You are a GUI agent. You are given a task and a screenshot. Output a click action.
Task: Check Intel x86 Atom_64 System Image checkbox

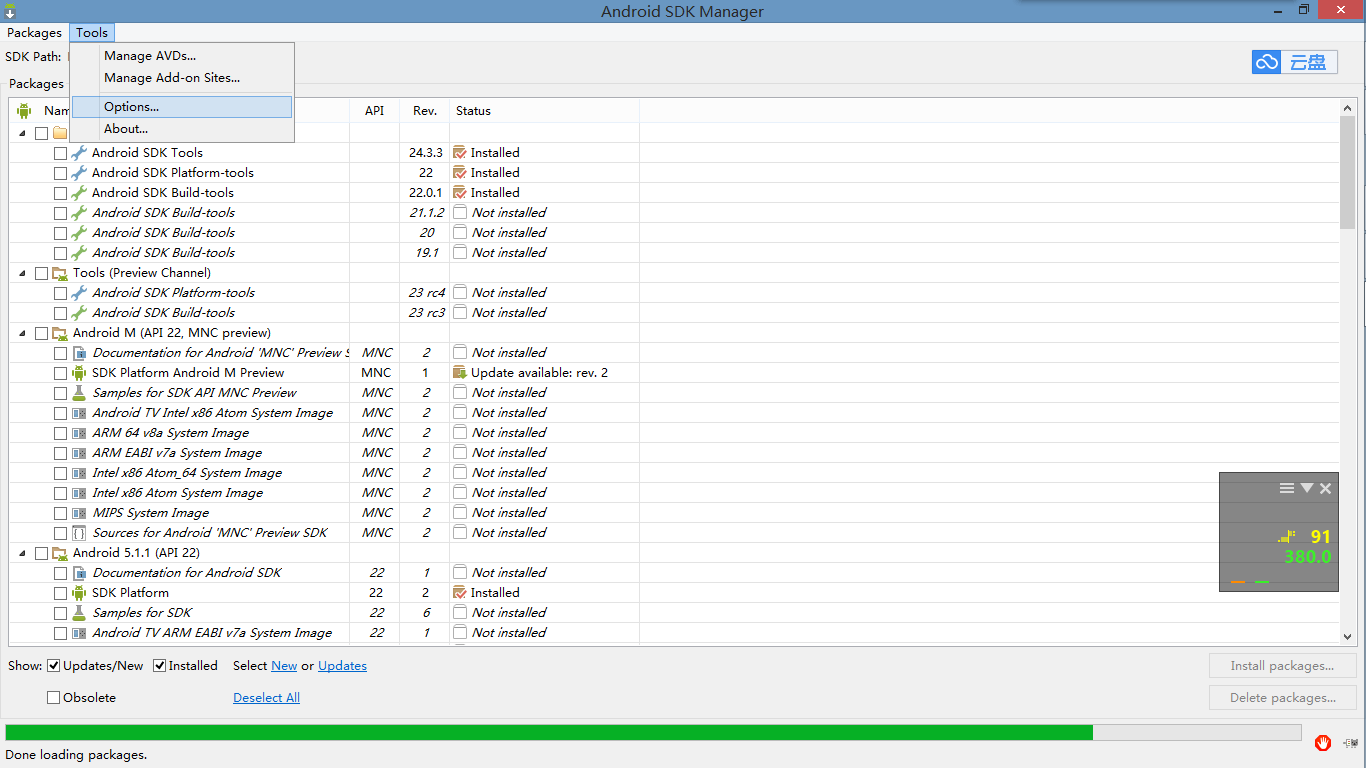tap(61, 473)
